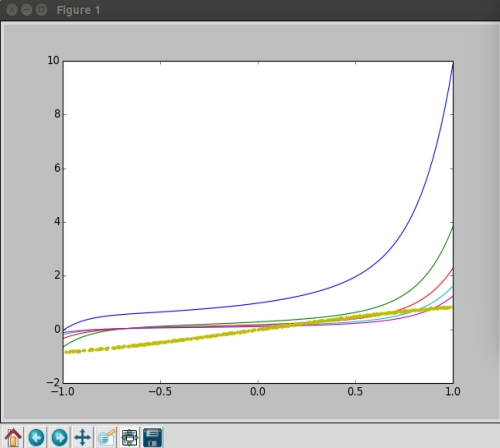
Task: Go forward to next view arrow
Action: (x=60, y=437)
